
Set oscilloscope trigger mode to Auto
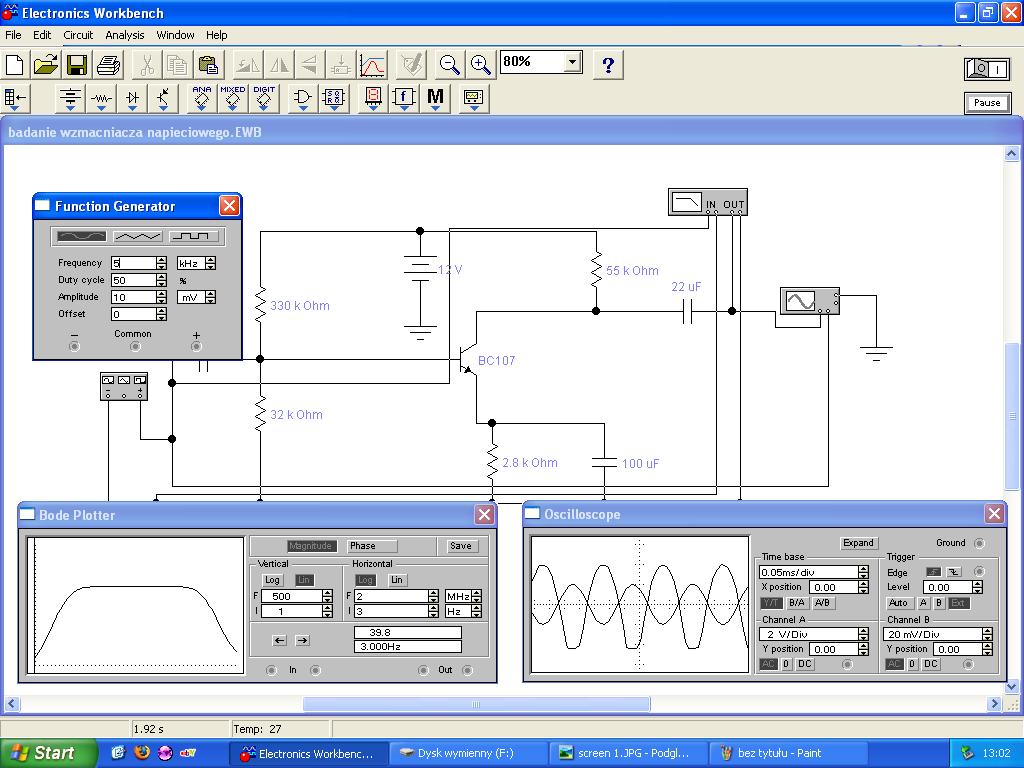click(x=899, y=603)
